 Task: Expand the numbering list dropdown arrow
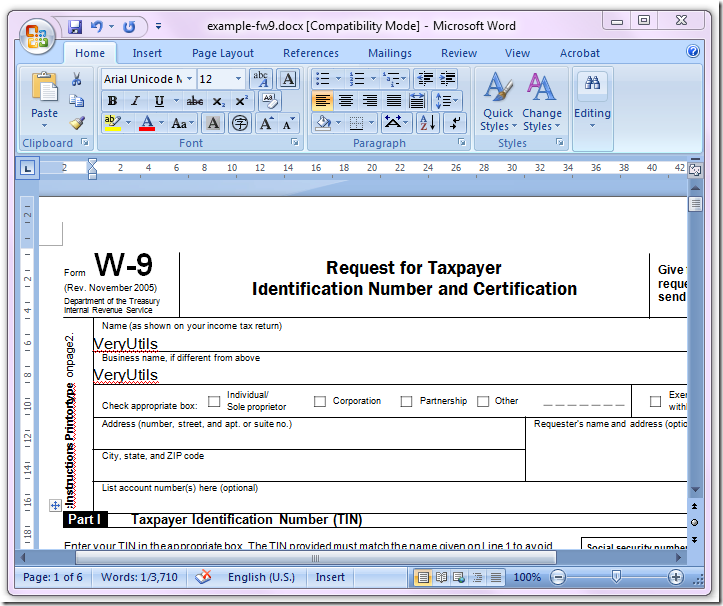[x=373, y=79]
